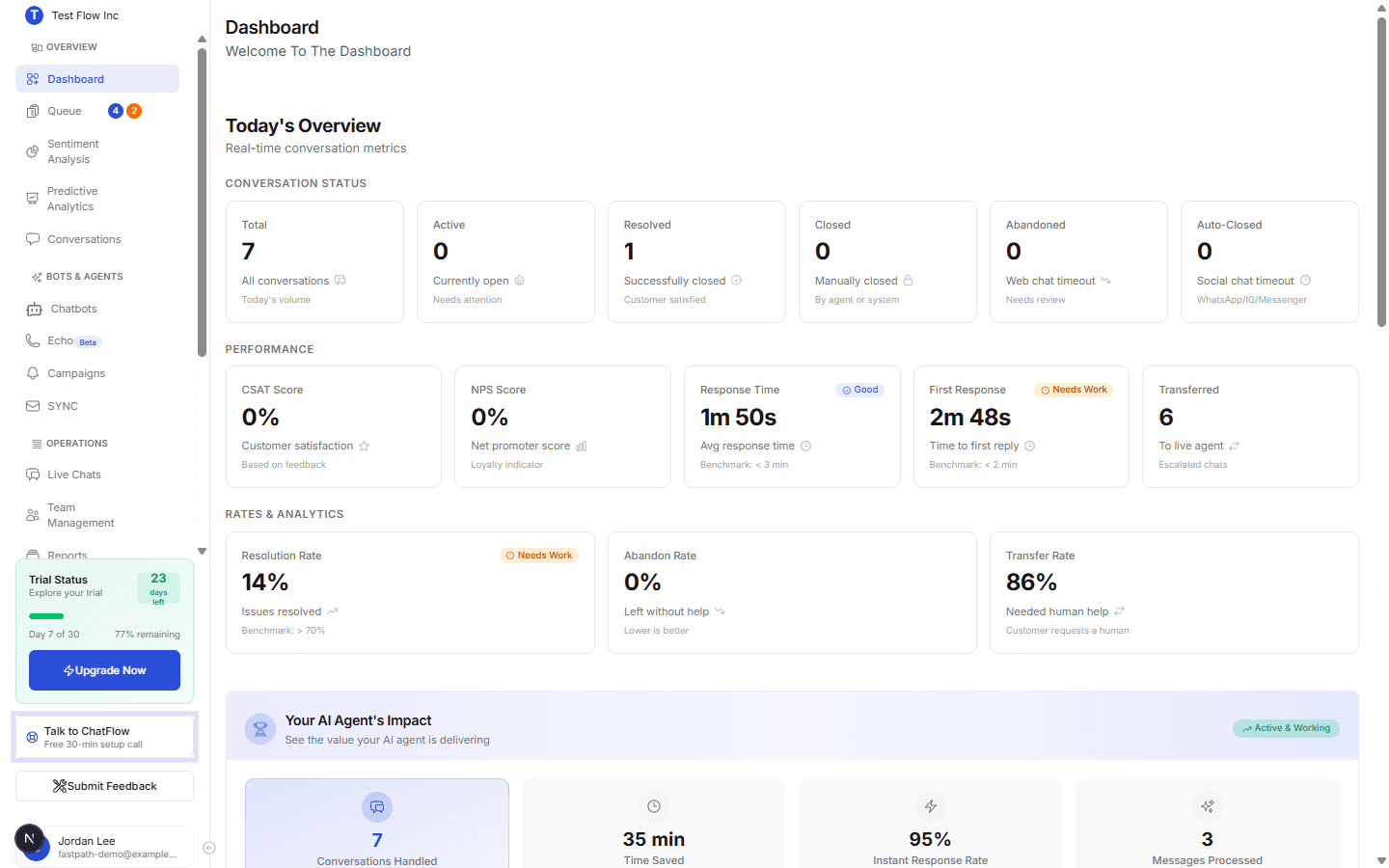Click the Chatbots robot icon
The image size is (1389, 868).
coord(34,309)
